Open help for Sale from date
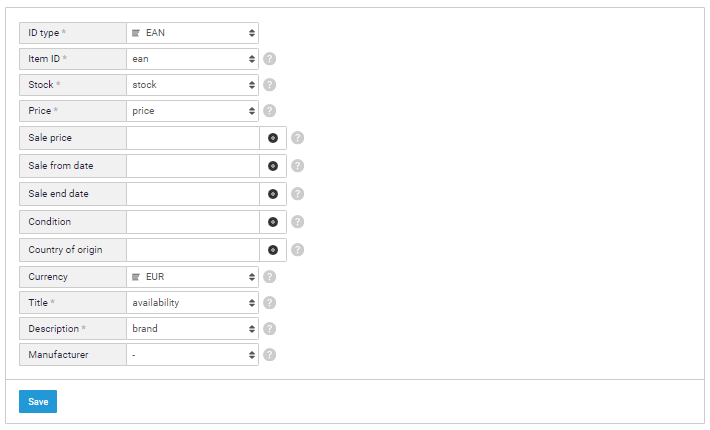 pos(297,166)
